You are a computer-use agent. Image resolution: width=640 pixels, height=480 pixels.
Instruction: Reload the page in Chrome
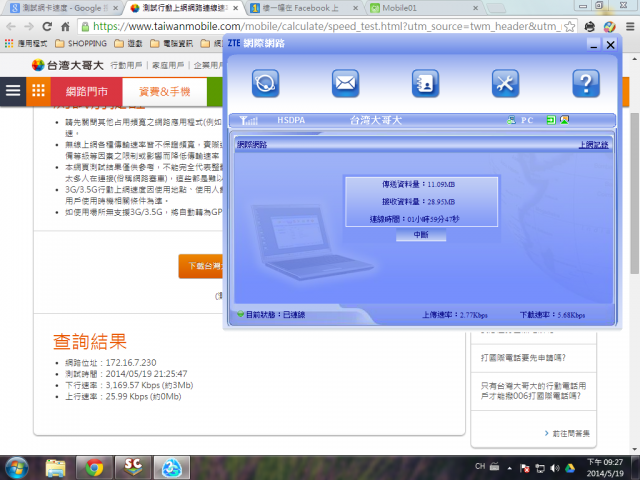tap(47, 27)
